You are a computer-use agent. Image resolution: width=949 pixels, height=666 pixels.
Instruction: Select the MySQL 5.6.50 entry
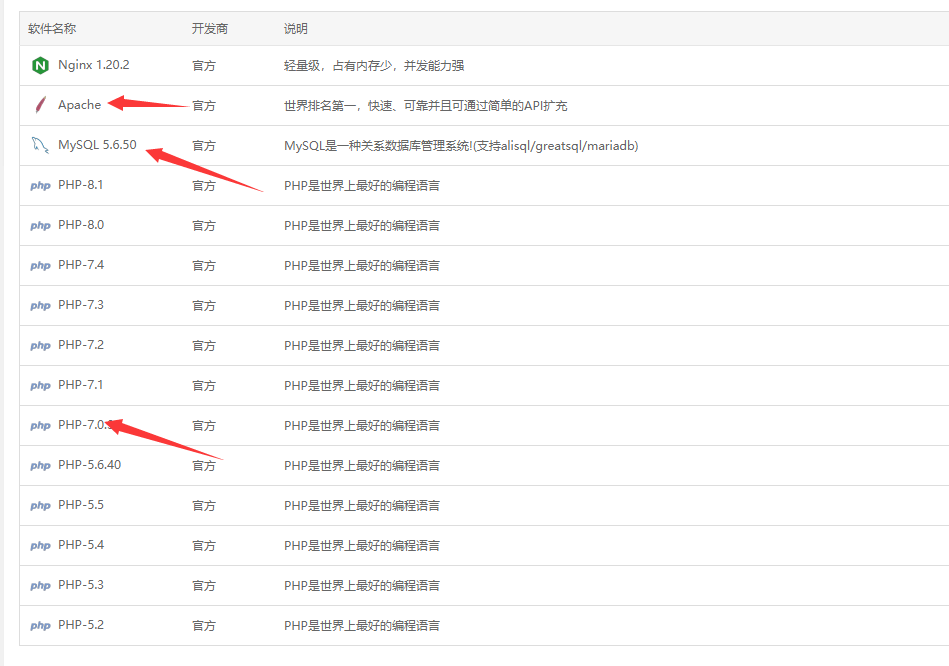point(97,145)
